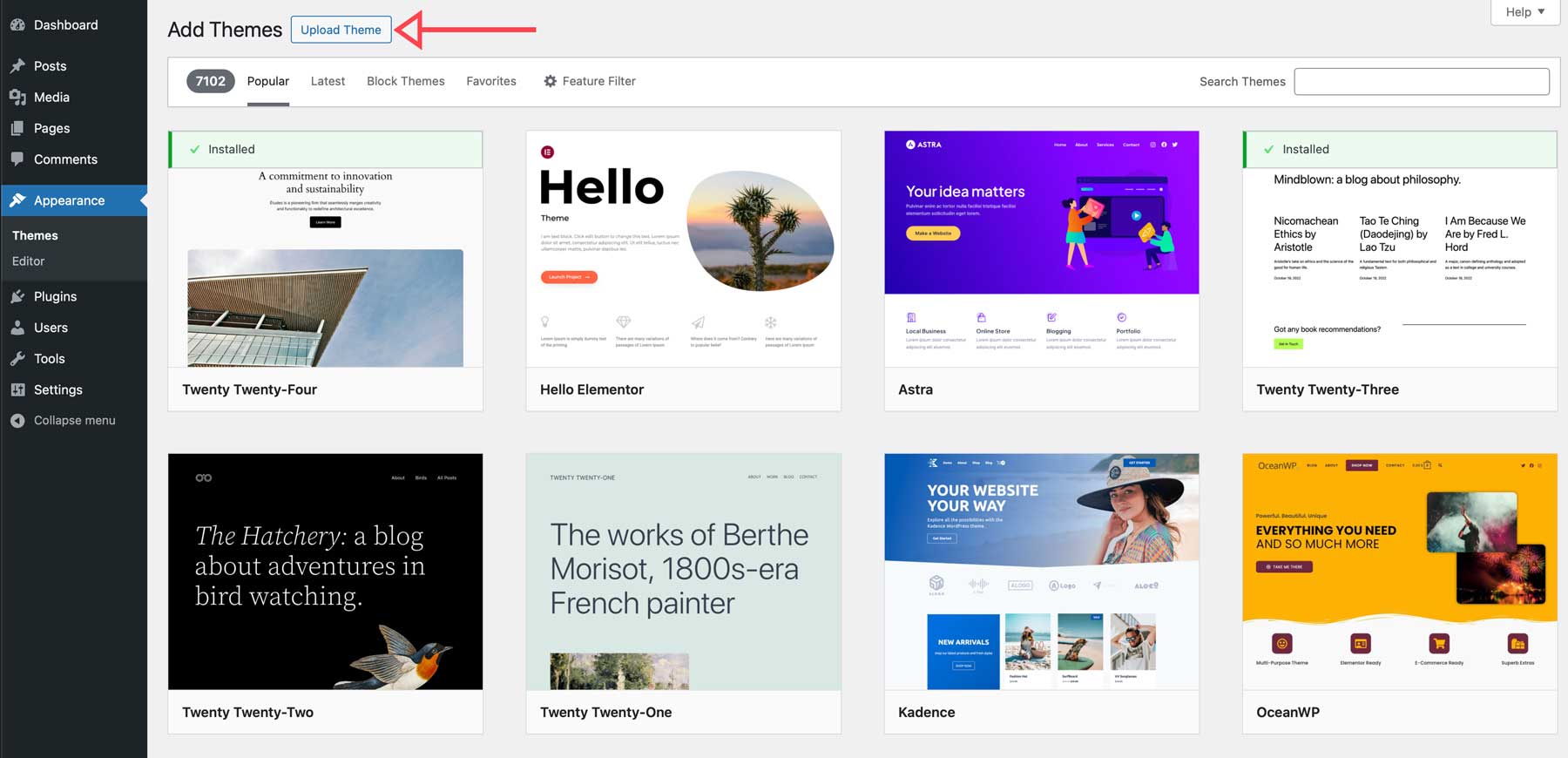Click the Dashboard gauge icon in sidebar

pos(17,25)
